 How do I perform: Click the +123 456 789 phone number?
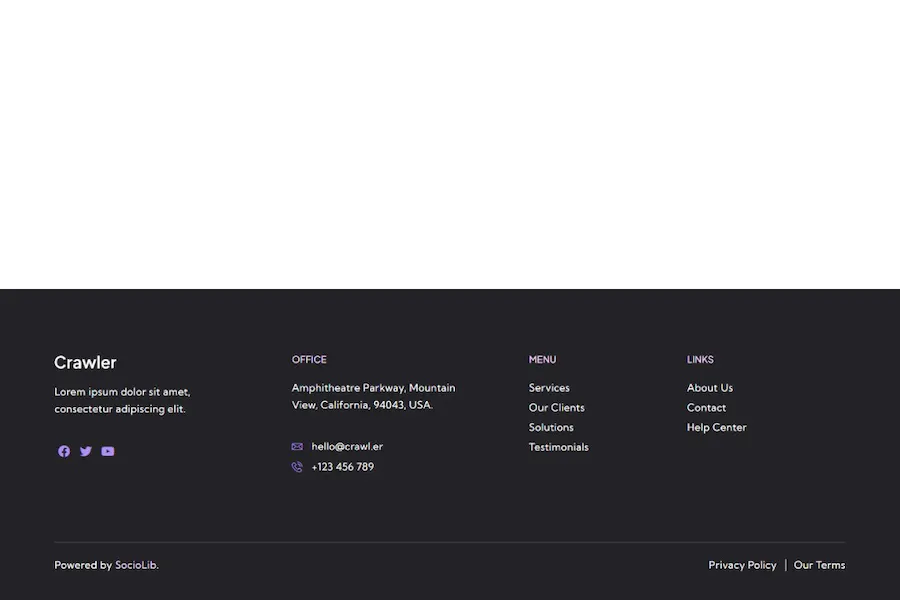tap(342, 467)
